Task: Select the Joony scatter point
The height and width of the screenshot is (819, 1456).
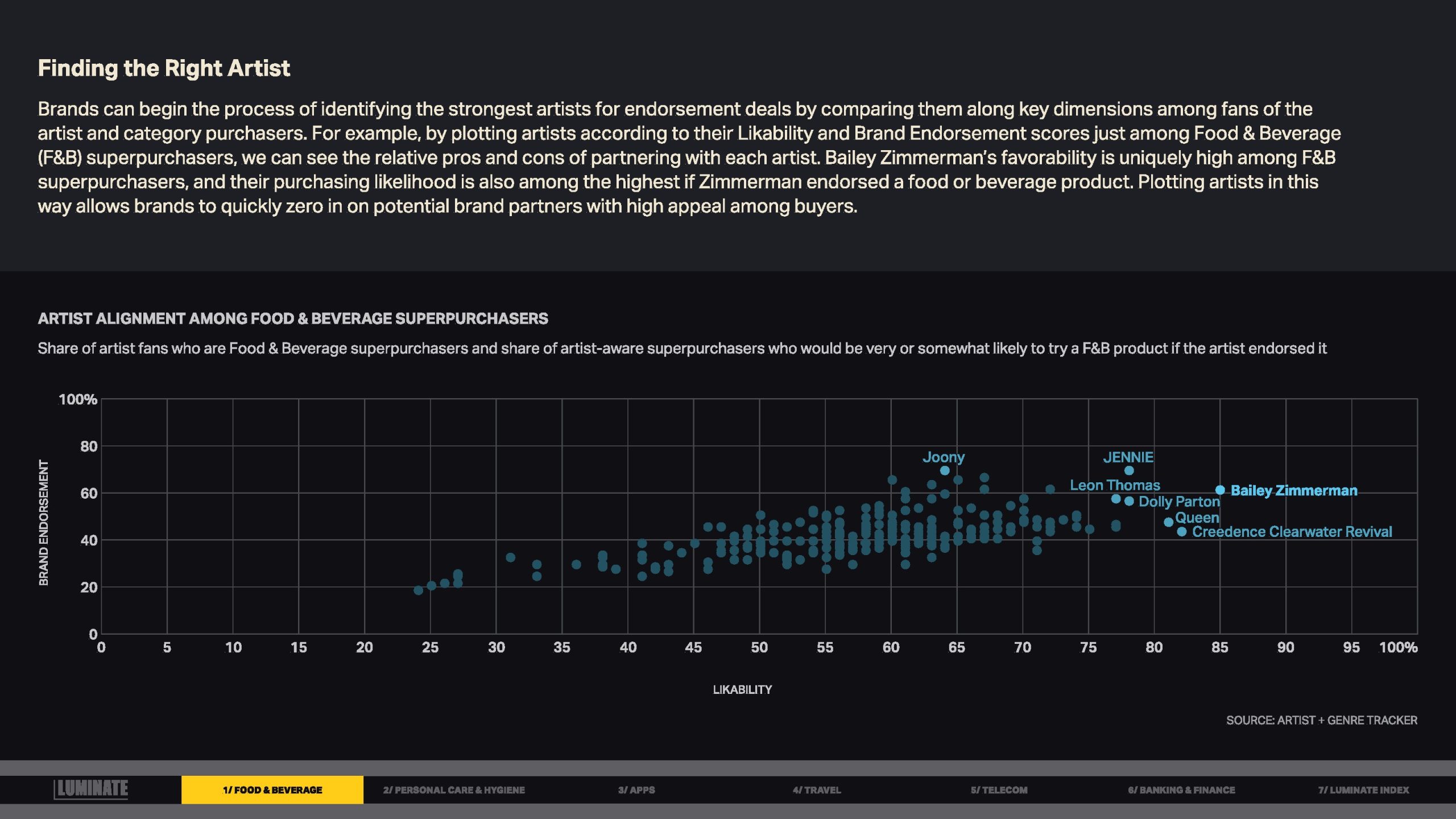Action: pyautogui.click(x=945, y=471)
